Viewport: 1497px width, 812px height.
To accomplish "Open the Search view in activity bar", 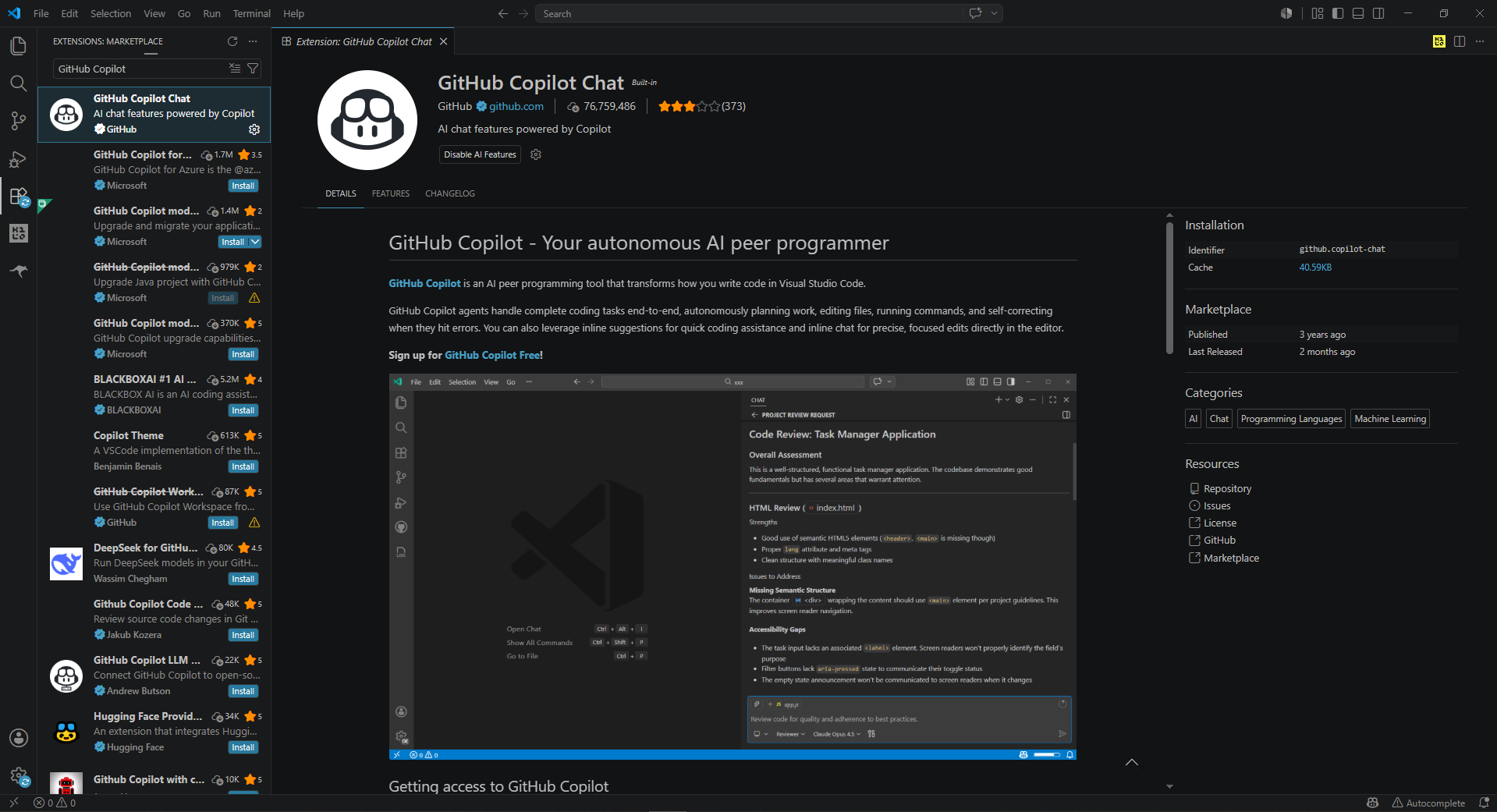I will [x=18, y=83].
